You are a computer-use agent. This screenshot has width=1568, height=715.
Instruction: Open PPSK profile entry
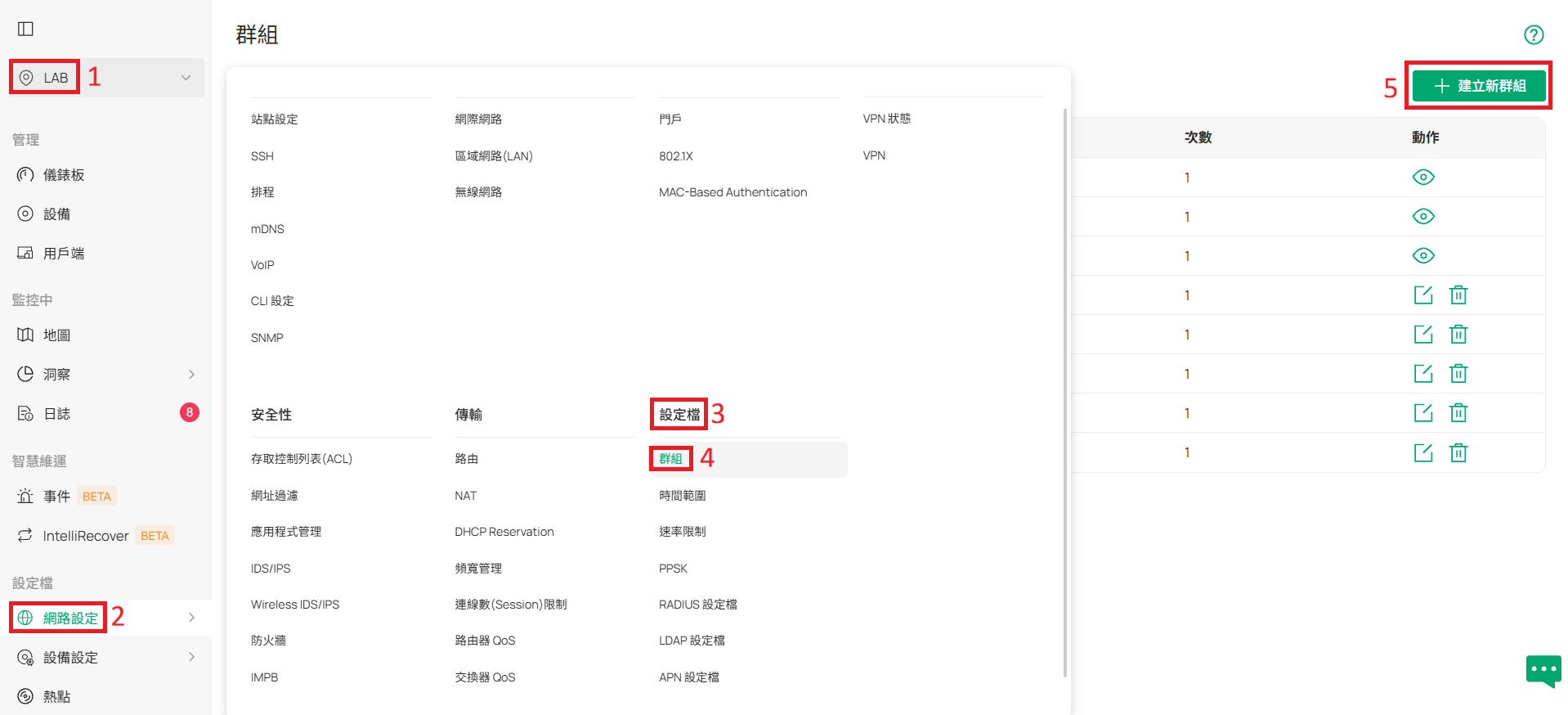pyautogui.click(x=673, y=569)
